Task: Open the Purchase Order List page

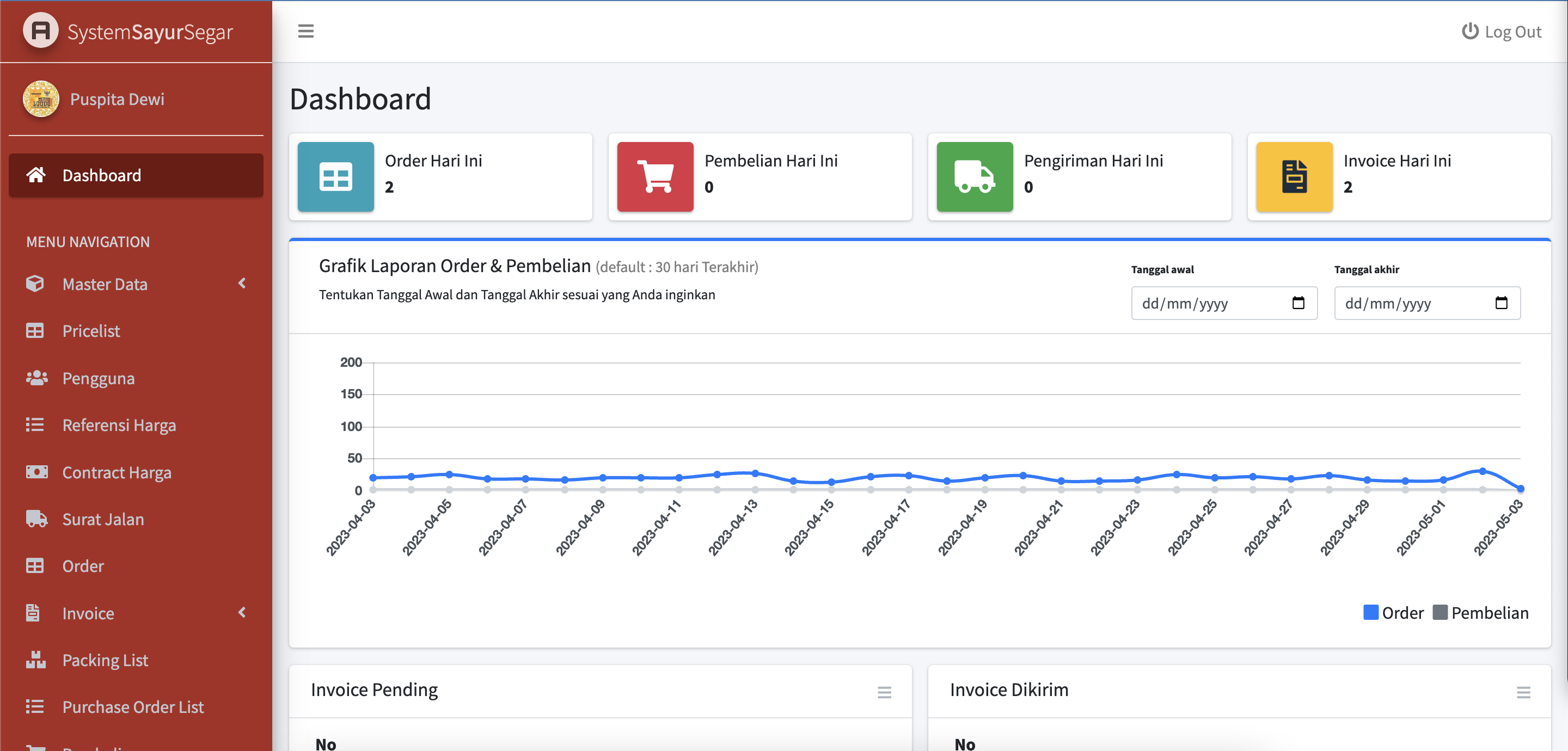Action: click(x=133, y=707)
